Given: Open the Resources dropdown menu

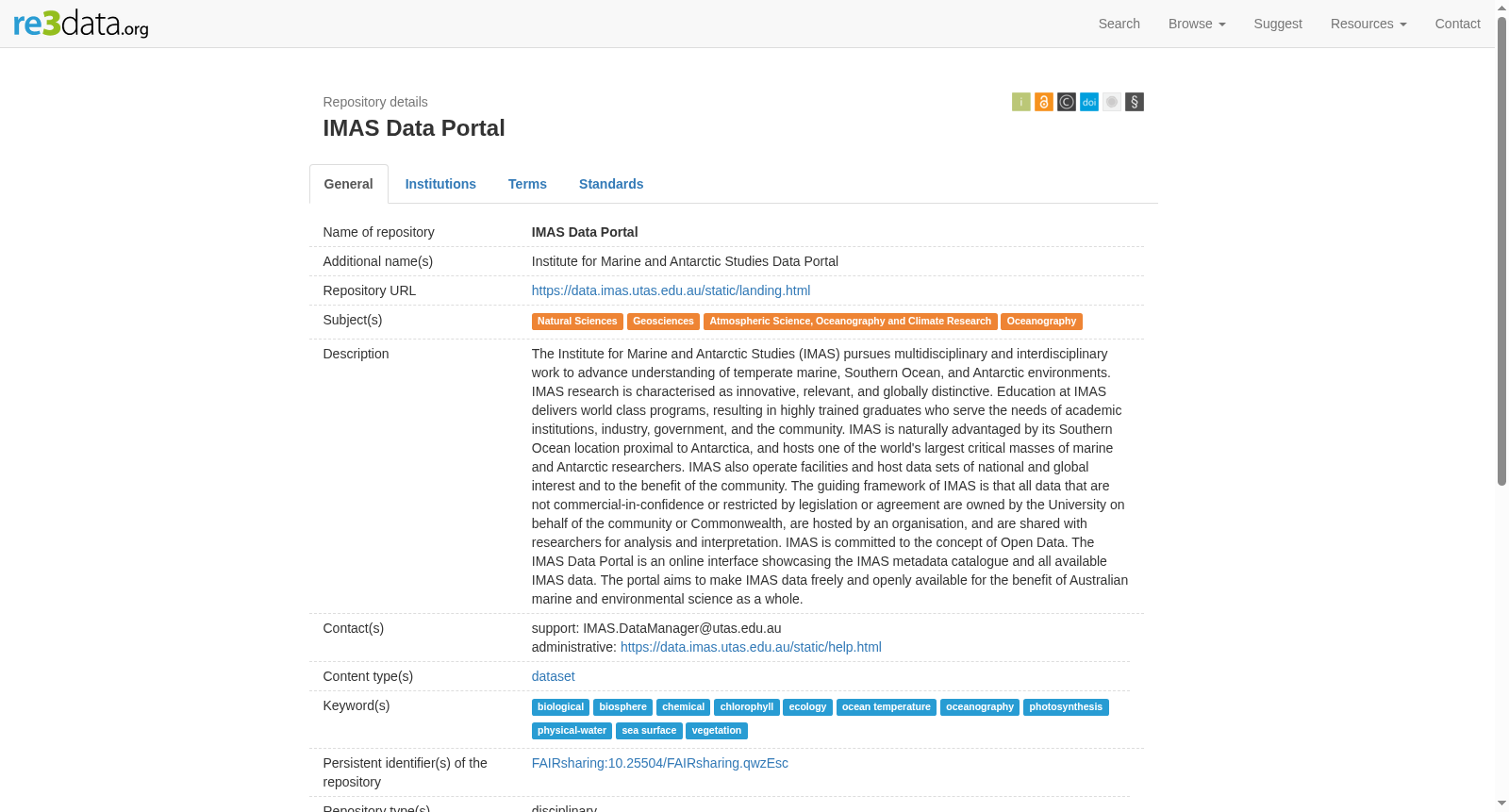Looking at the screenshot, I should [x=1368, y=24].
